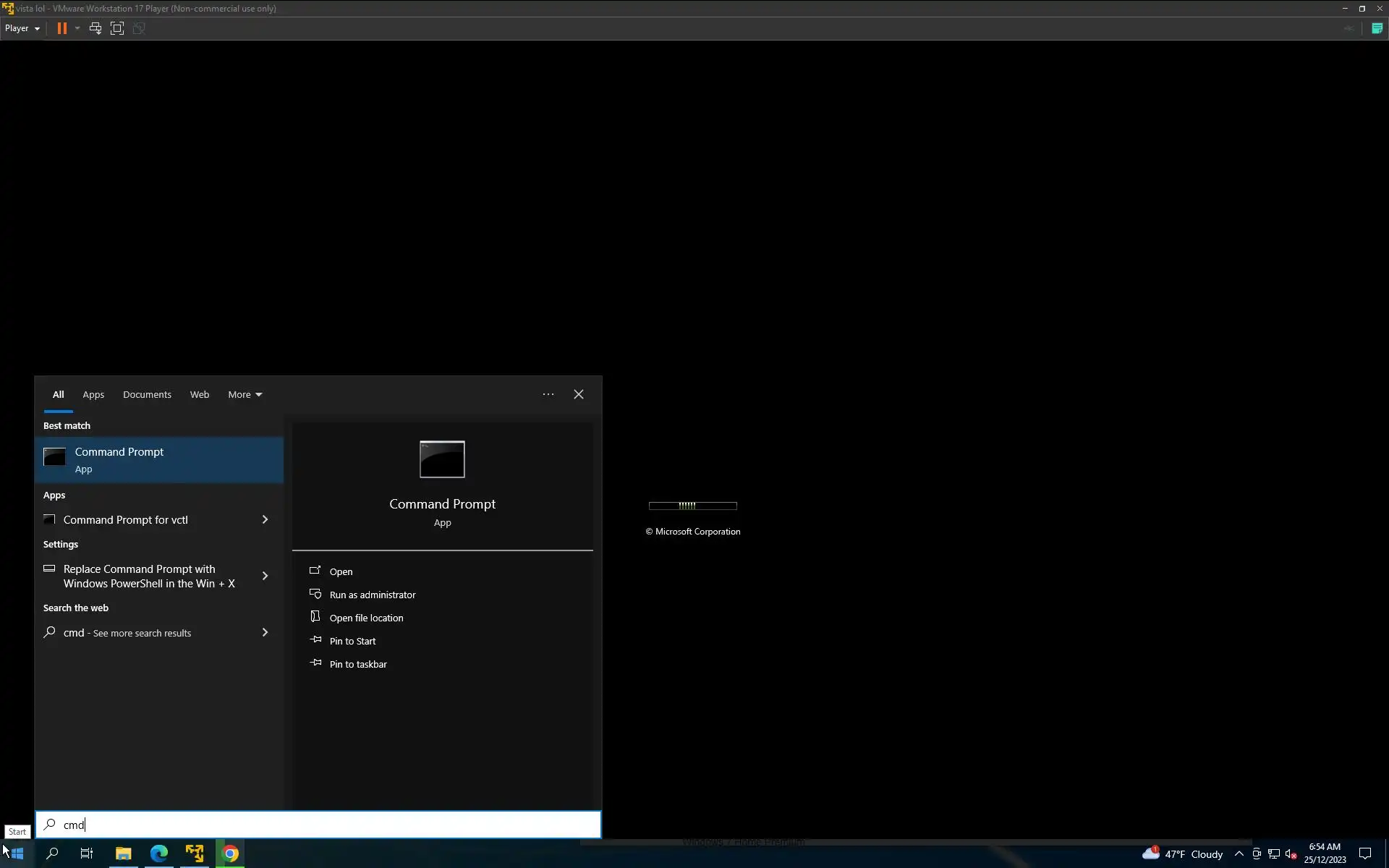The image size is (1389, 868).
Task: Click the taskbar search magnifier icon
Action: (52, 854)
